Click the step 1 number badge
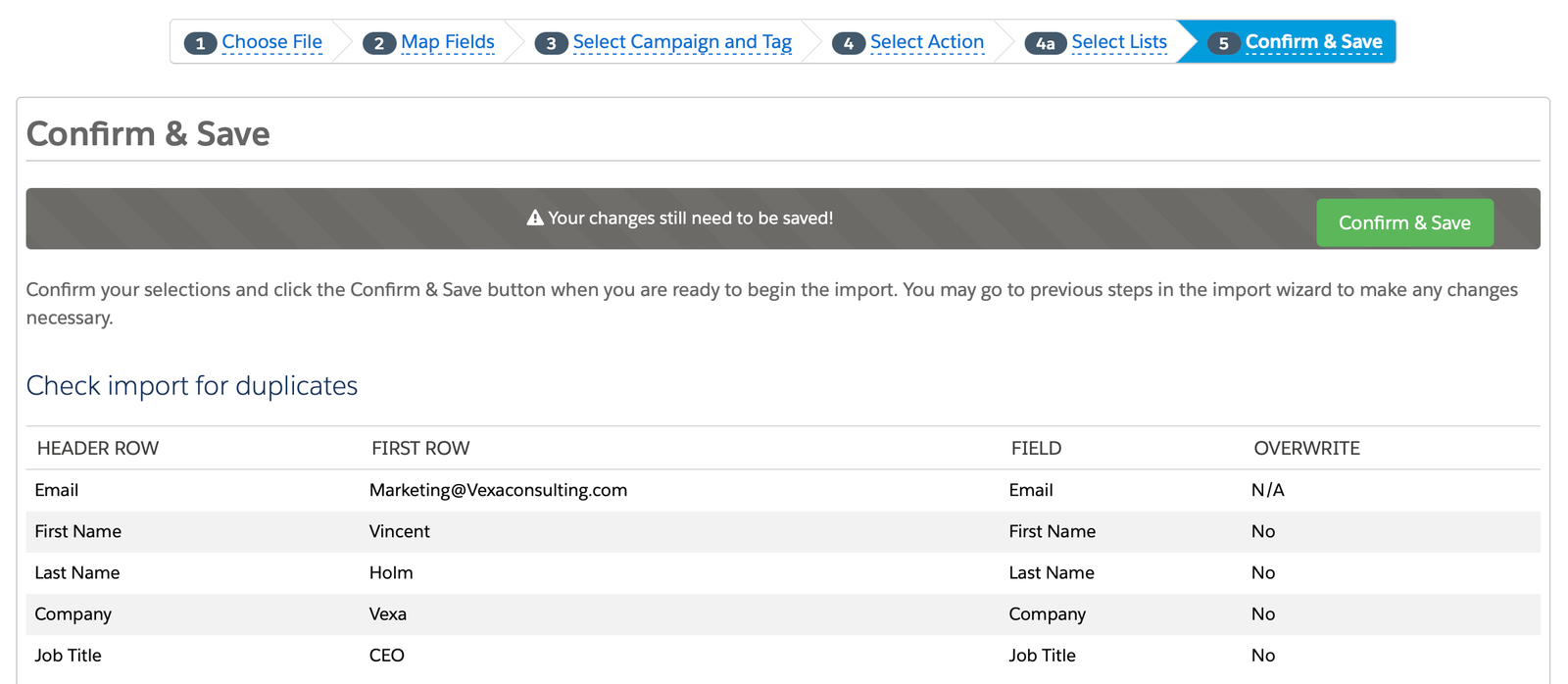The width and height of the screenshot is (1568, 684). (200, 43)
